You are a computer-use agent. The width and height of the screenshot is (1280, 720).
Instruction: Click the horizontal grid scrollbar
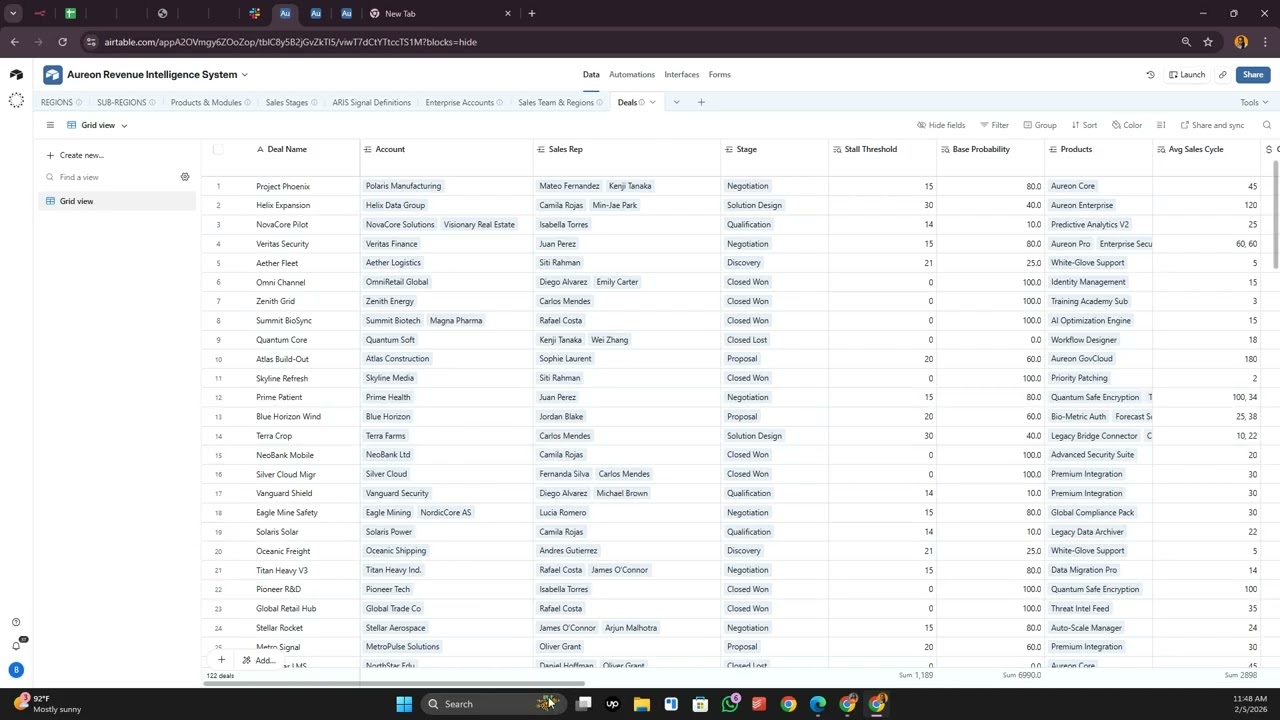click(x=395, y=684)
